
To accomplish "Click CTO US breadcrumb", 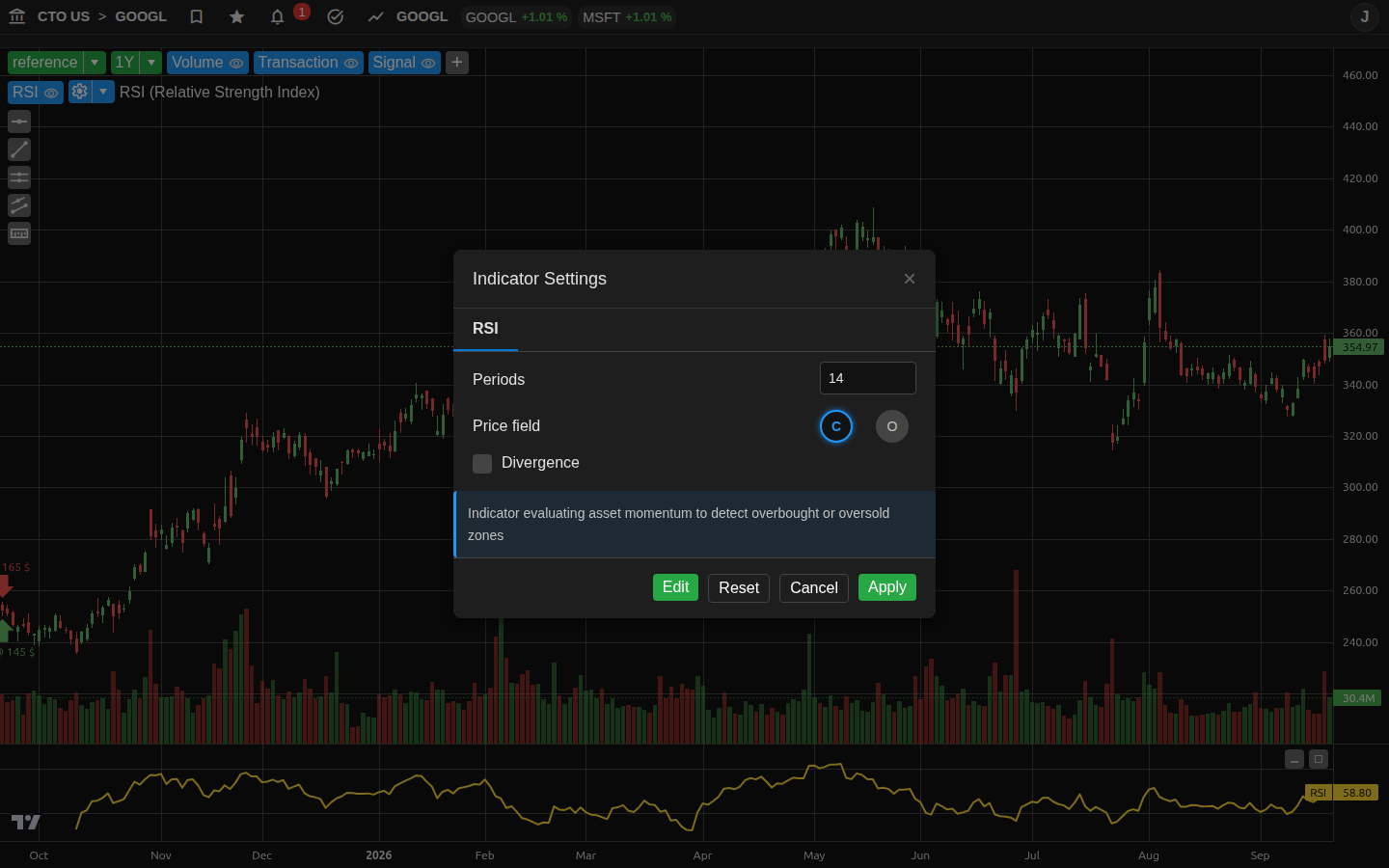I will (64, 16).
